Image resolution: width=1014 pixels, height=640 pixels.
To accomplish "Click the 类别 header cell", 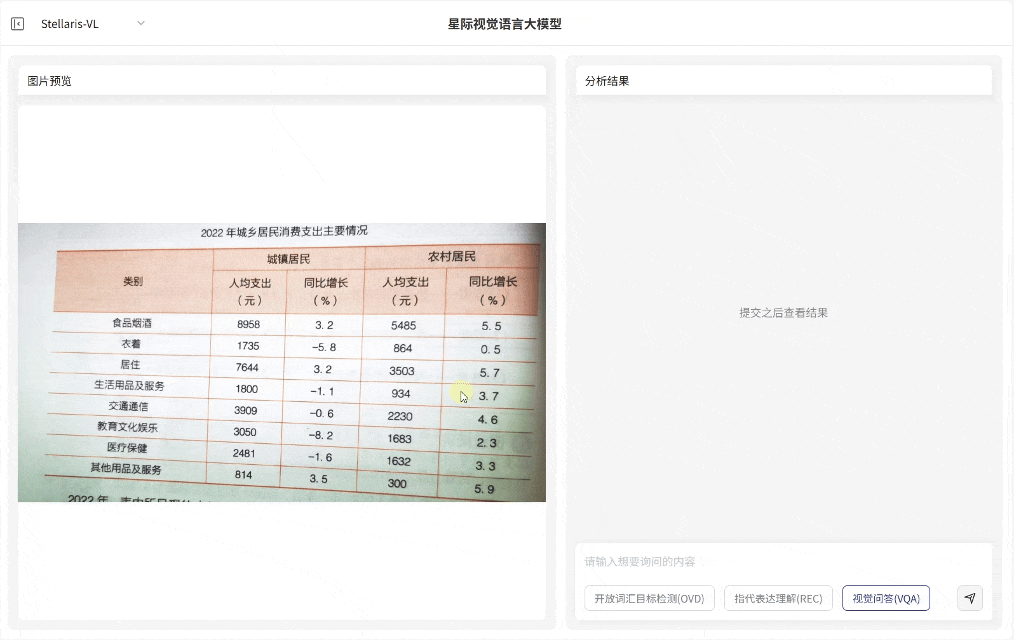I will click(133, 281).
